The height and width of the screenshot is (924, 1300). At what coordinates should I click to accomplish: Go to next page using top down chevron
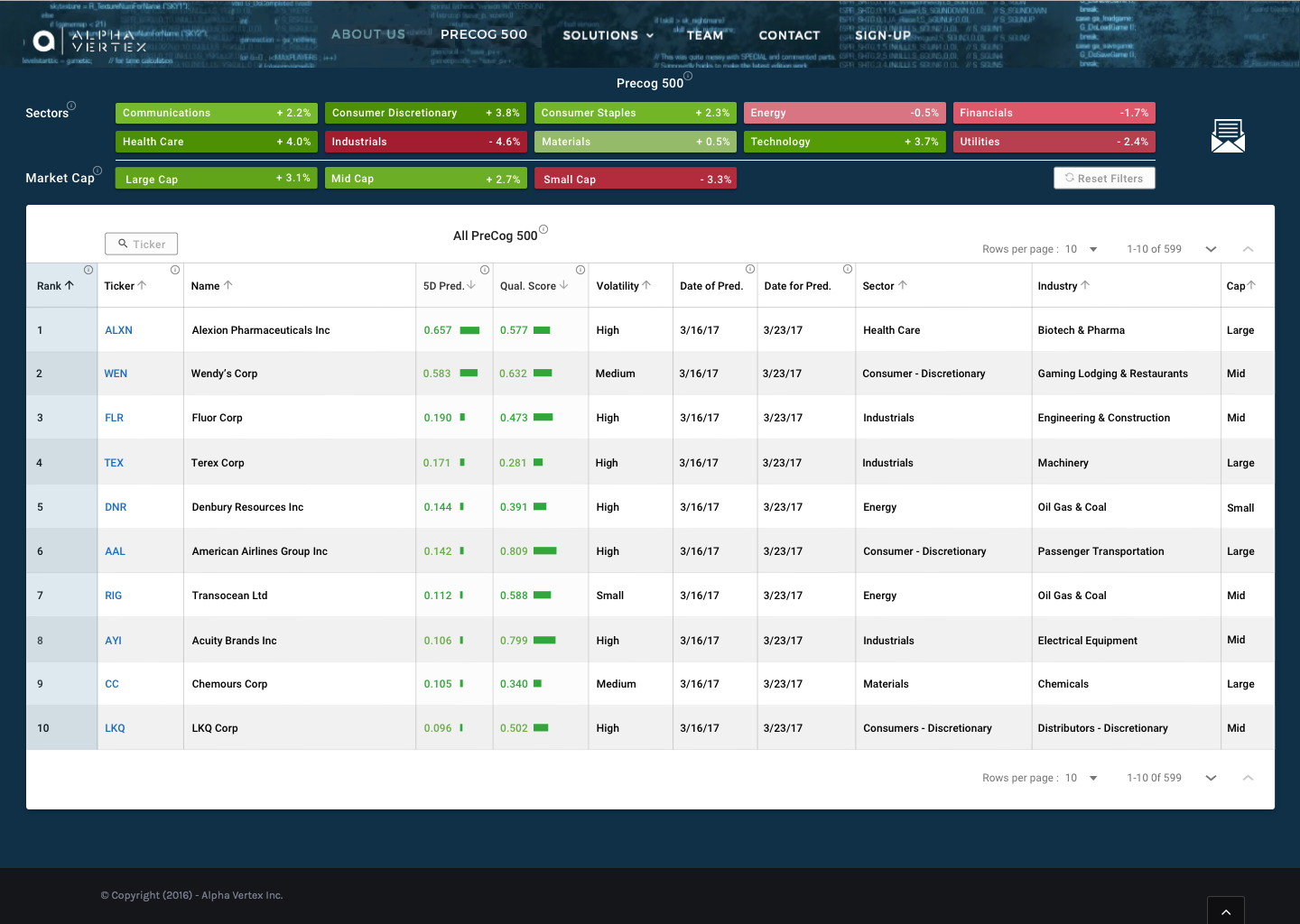tap(1212, 249)
